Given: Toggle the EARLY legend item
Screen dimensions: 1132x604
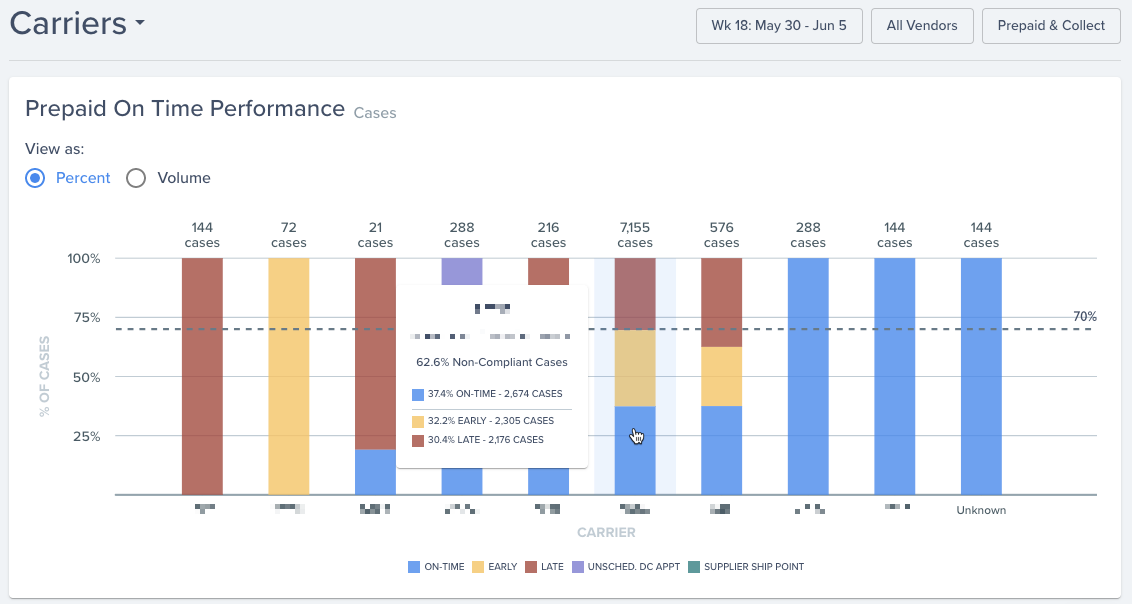Looking at the screenshot, I should [495, 567].
